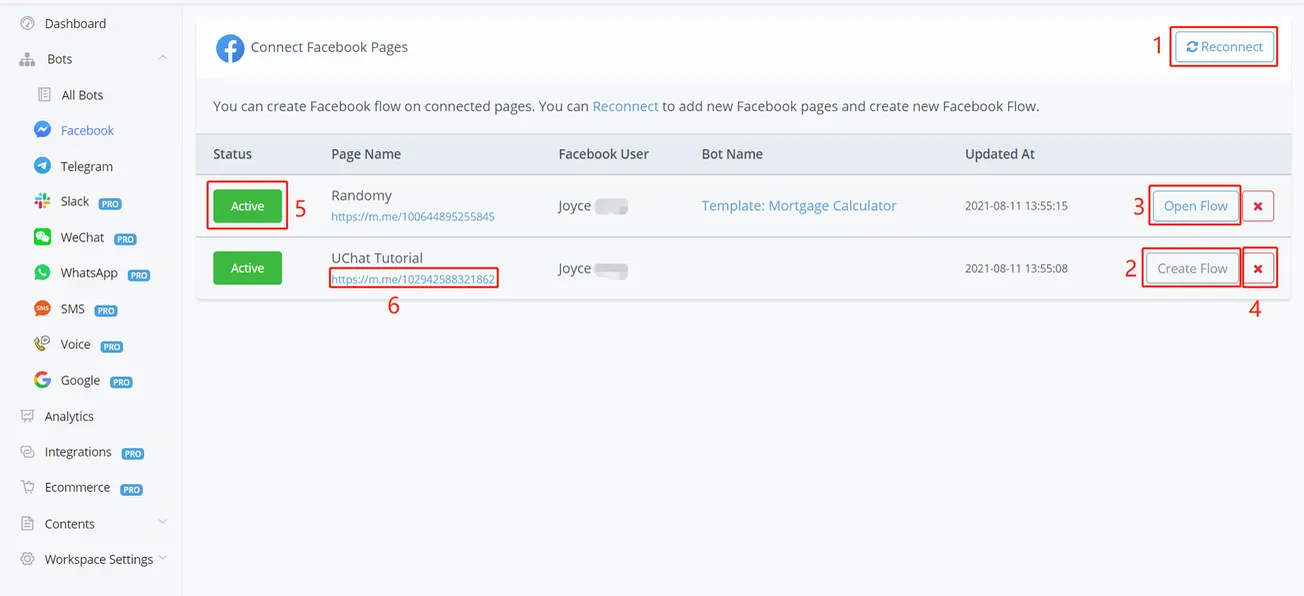Click the inline Reconnect link in description
The width and height of the screenshot is (1304, 596).
tap(625, 106)
